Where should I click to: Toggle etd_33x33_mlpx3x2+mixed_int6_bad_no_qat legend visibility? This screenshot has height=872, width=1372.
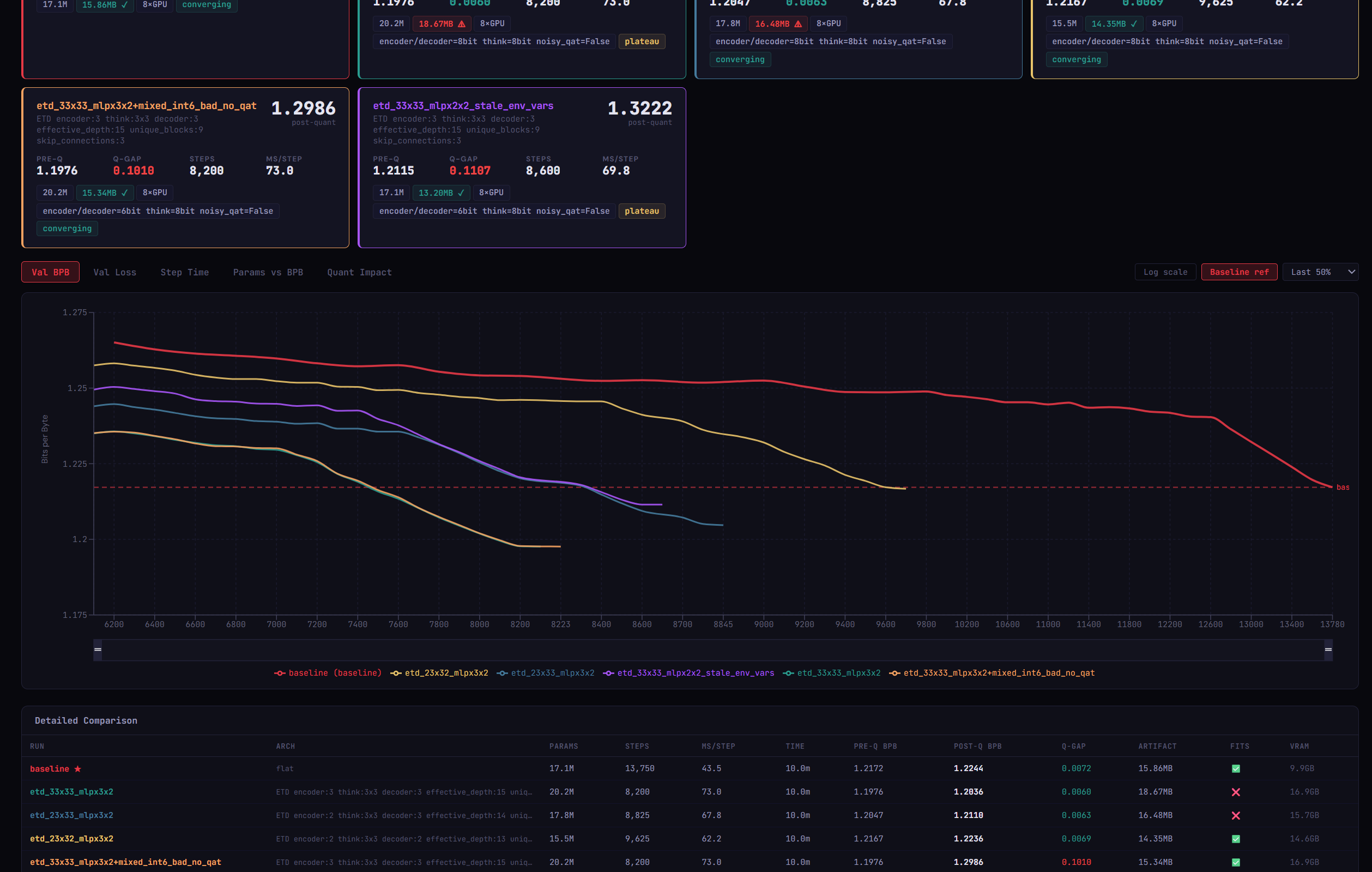pyautogui.click(x=998, y=673)
